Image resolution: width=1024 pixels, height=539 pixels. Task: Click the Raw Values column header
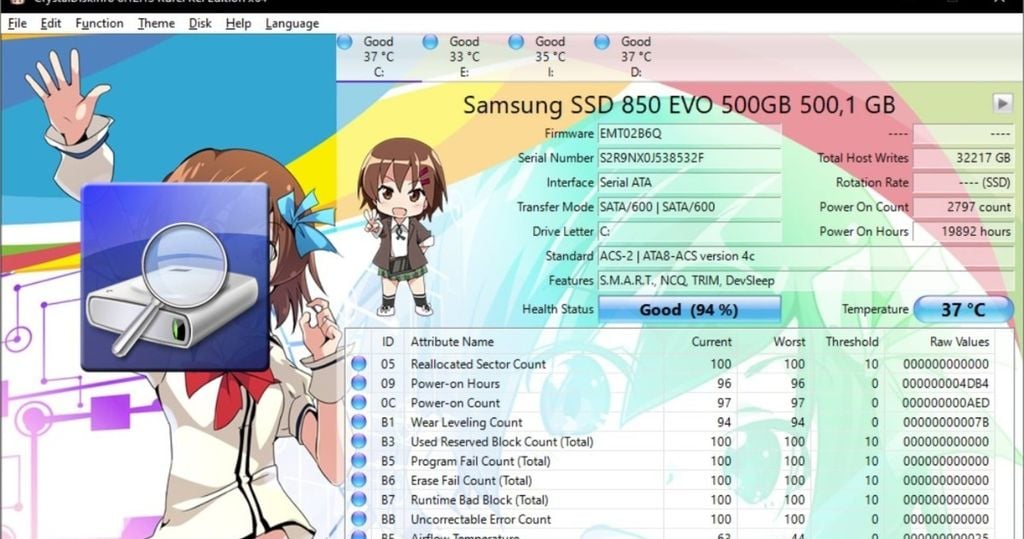[959, 342]
